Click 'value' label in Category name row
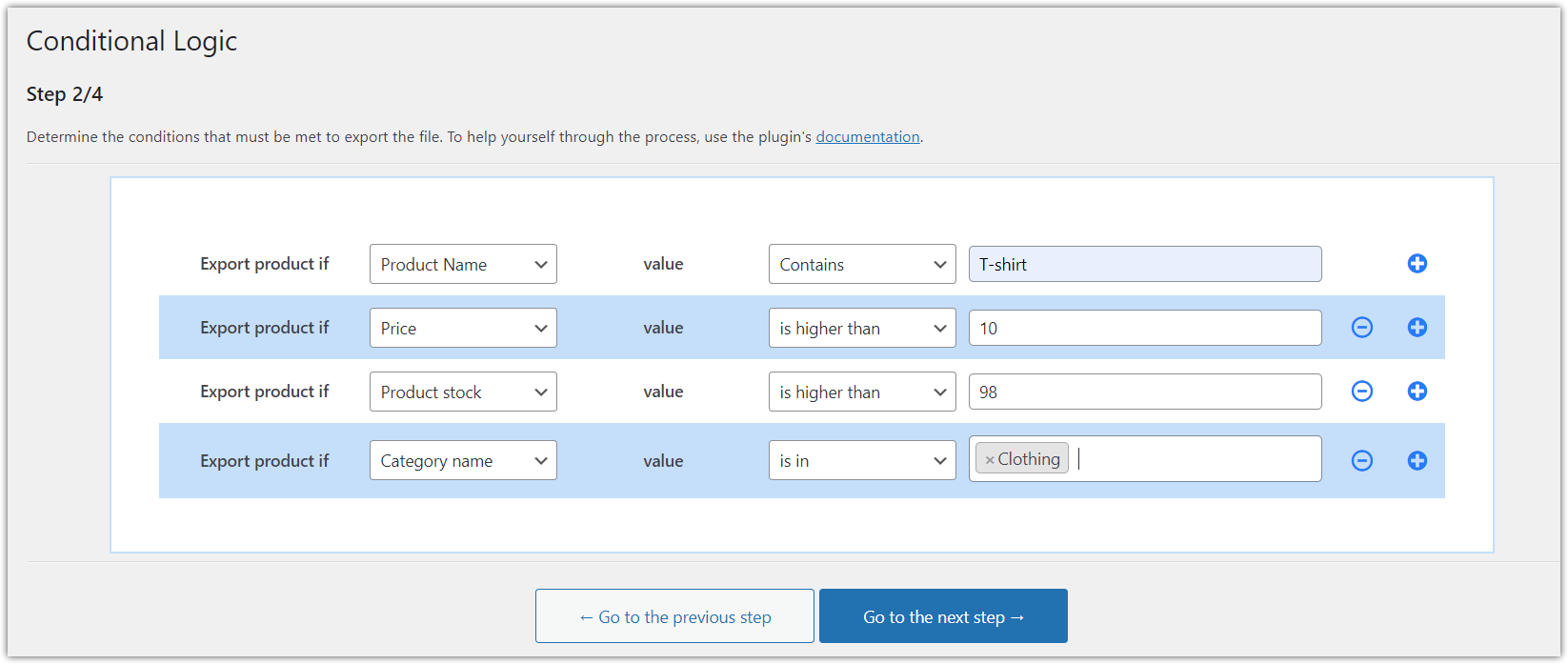 (x=663, y=461)
